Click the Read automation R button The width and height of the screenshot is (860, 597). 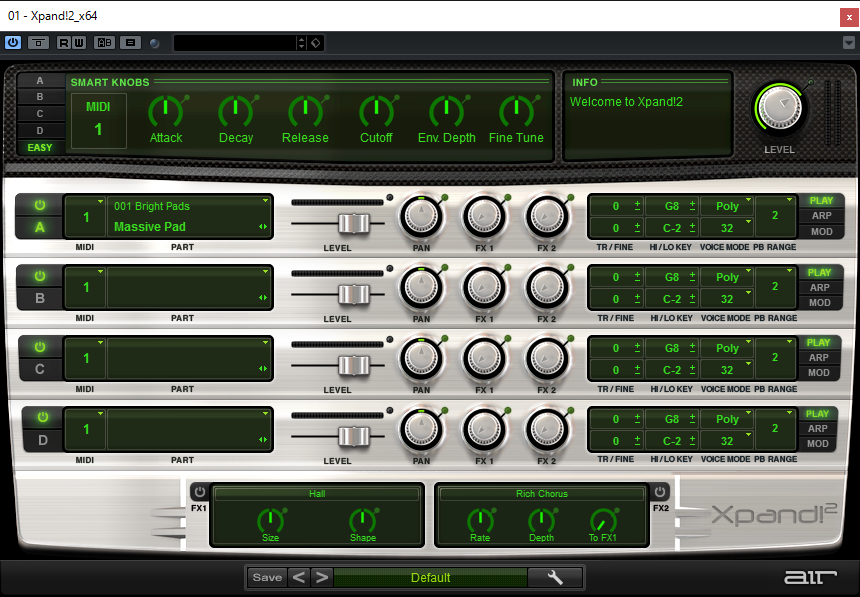(64, 42)
